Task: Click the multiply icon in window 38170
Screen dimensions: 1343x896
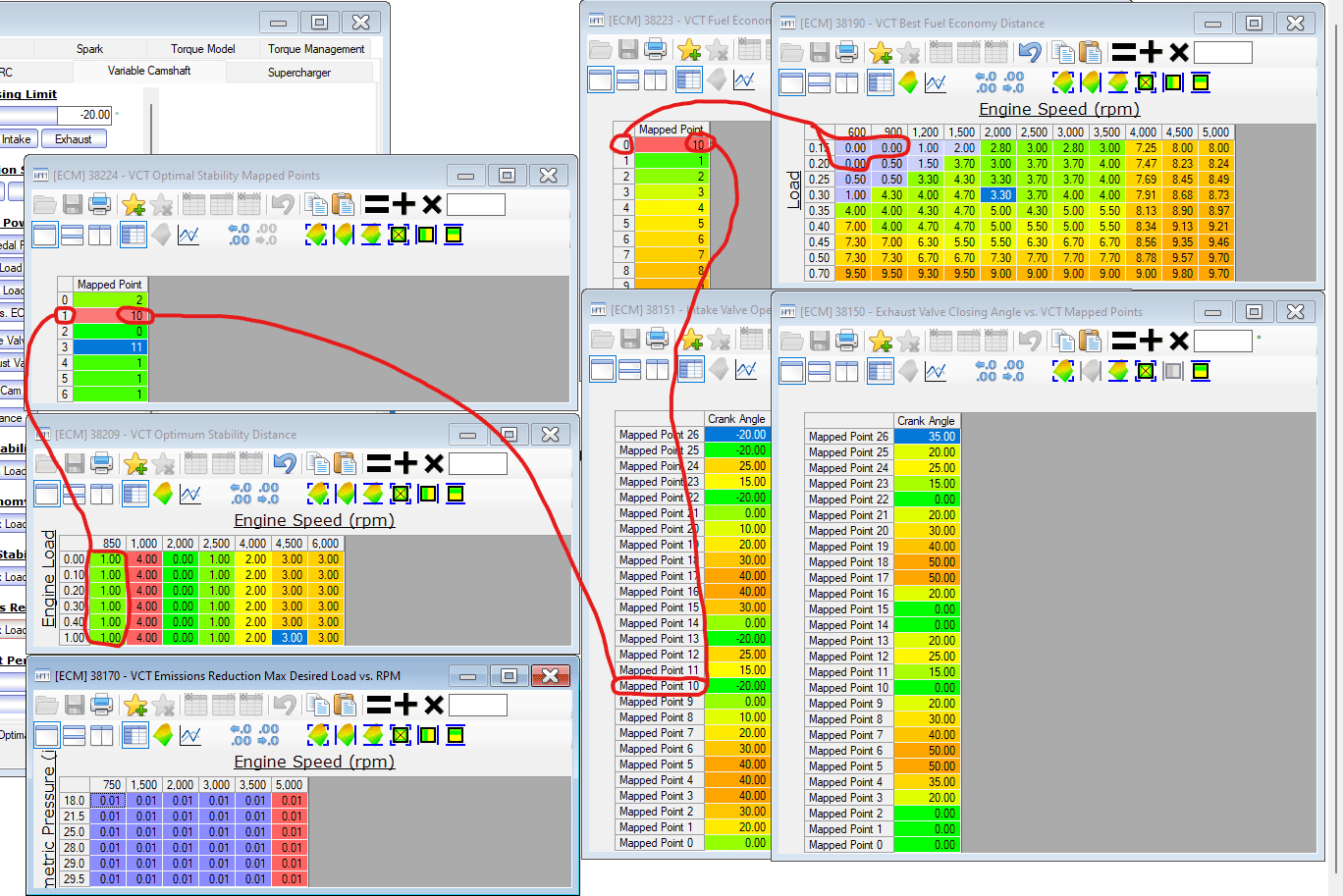Action: click(x=434, y=705)
